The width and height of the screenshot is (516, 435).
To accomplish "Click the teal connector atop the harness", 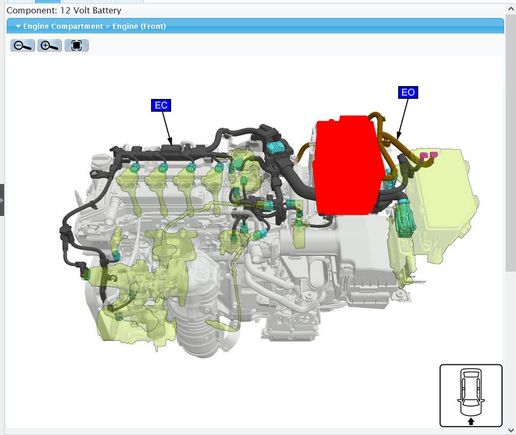I will pos(276,147).
